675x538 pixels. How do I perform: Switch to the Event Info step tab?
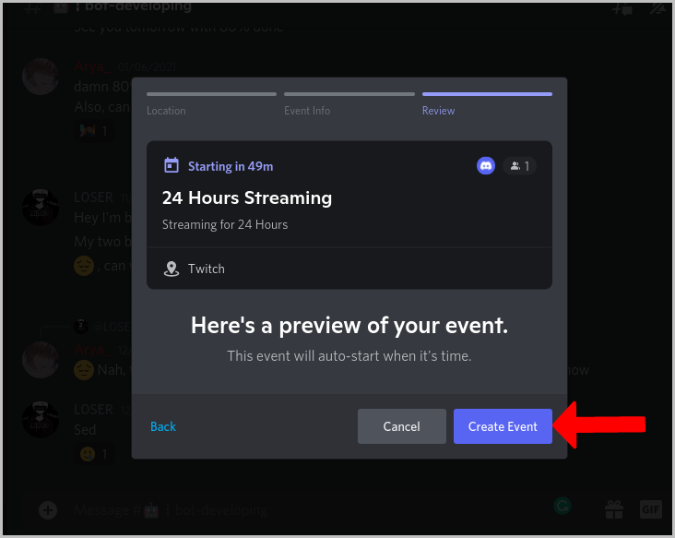click(349, 104)
